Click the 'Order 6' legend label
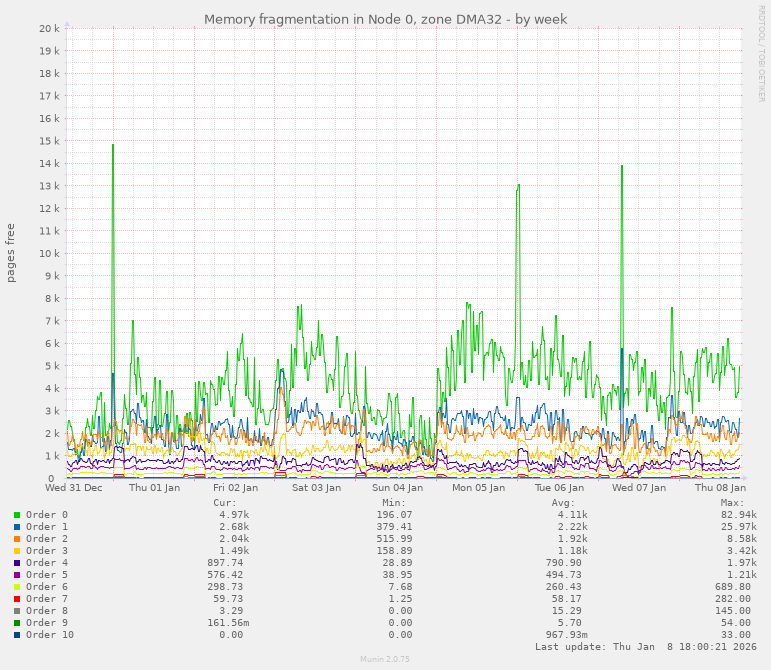 pos(47,587)
